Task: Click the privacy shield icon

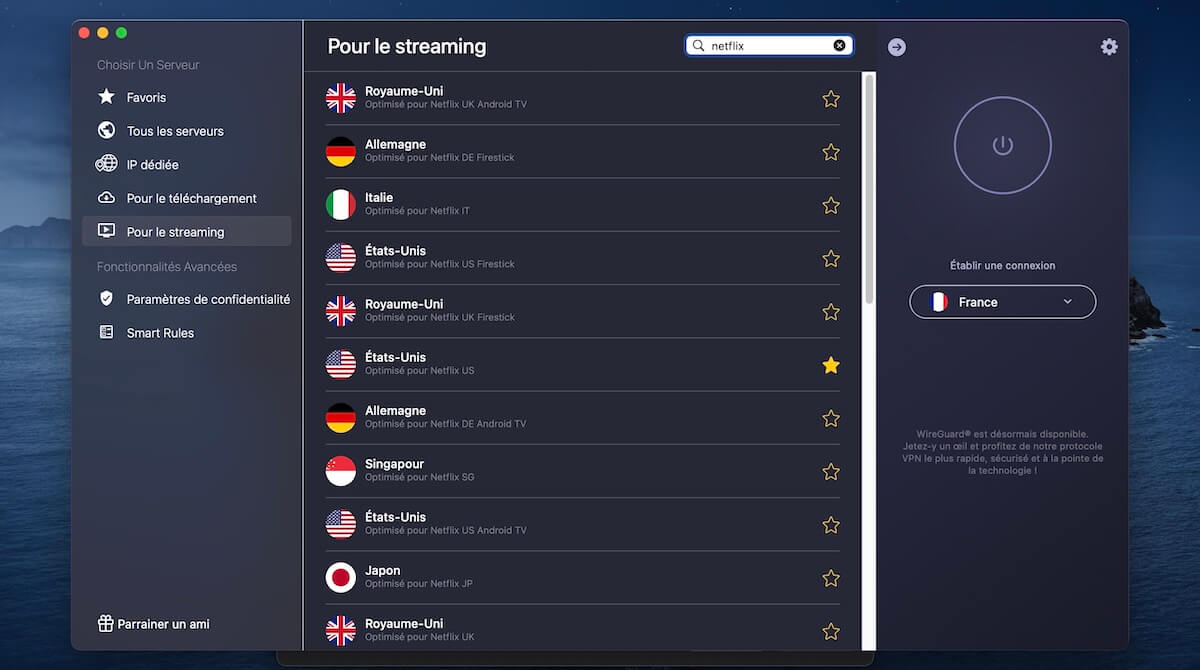Action: (107, 299)
